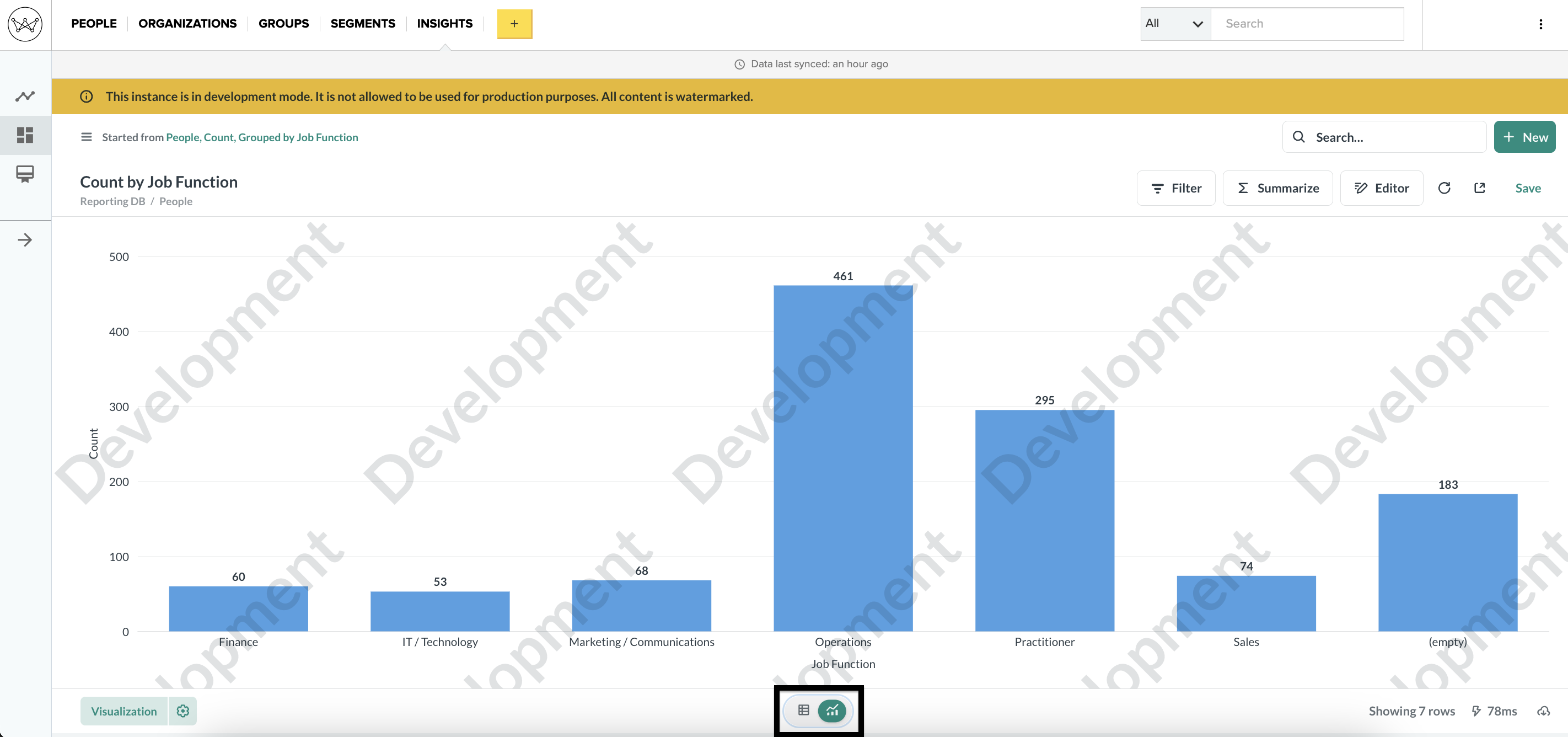Click the Count y-axis label

[x=94, y=444]
